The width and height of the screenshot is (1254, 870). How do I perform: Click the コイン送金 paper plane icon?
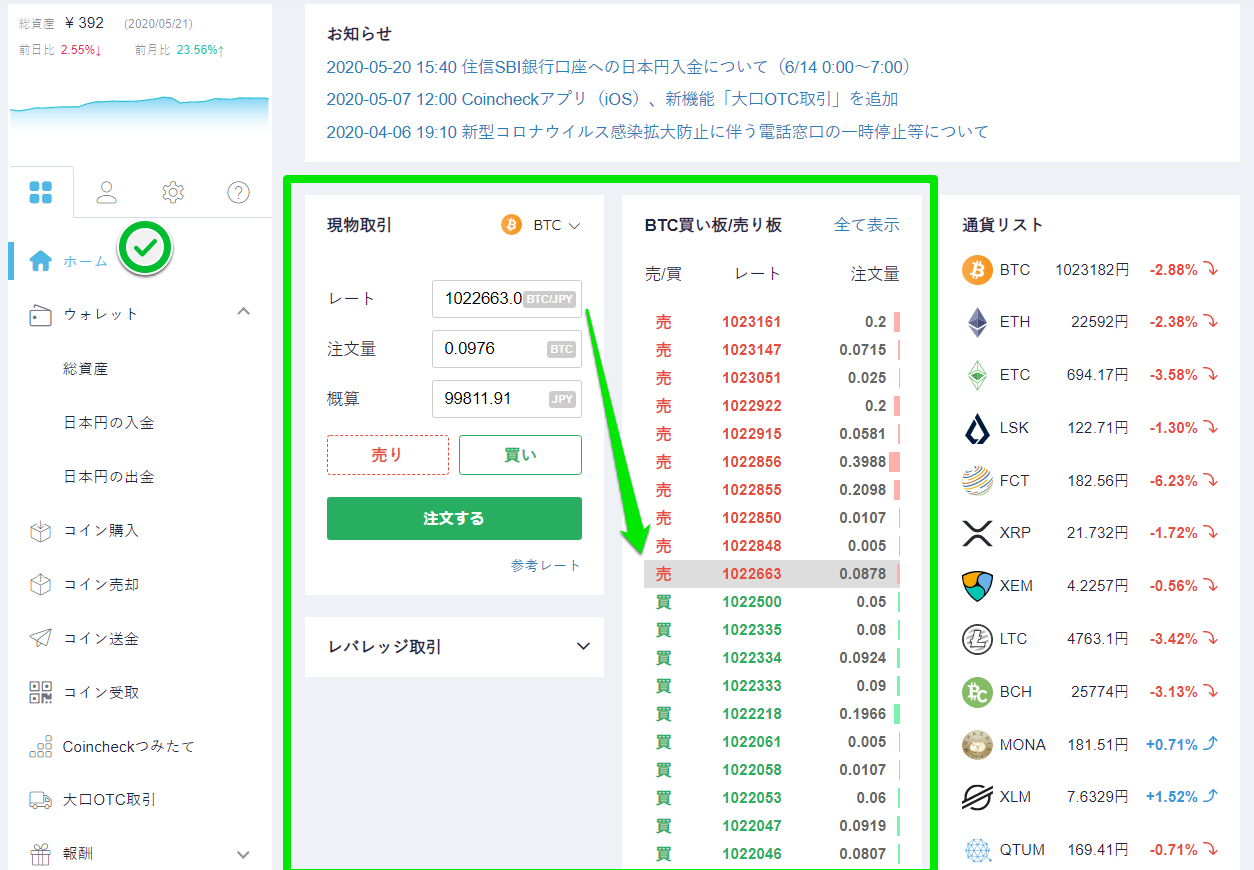42,637
